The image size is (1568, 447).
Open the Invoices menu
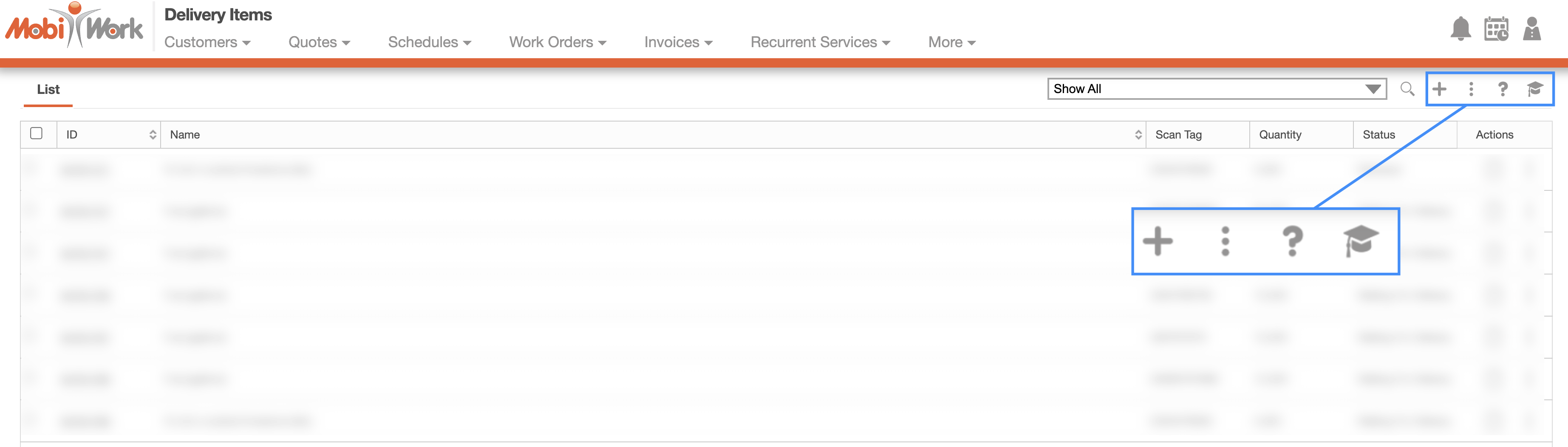(x=678, y=42)
